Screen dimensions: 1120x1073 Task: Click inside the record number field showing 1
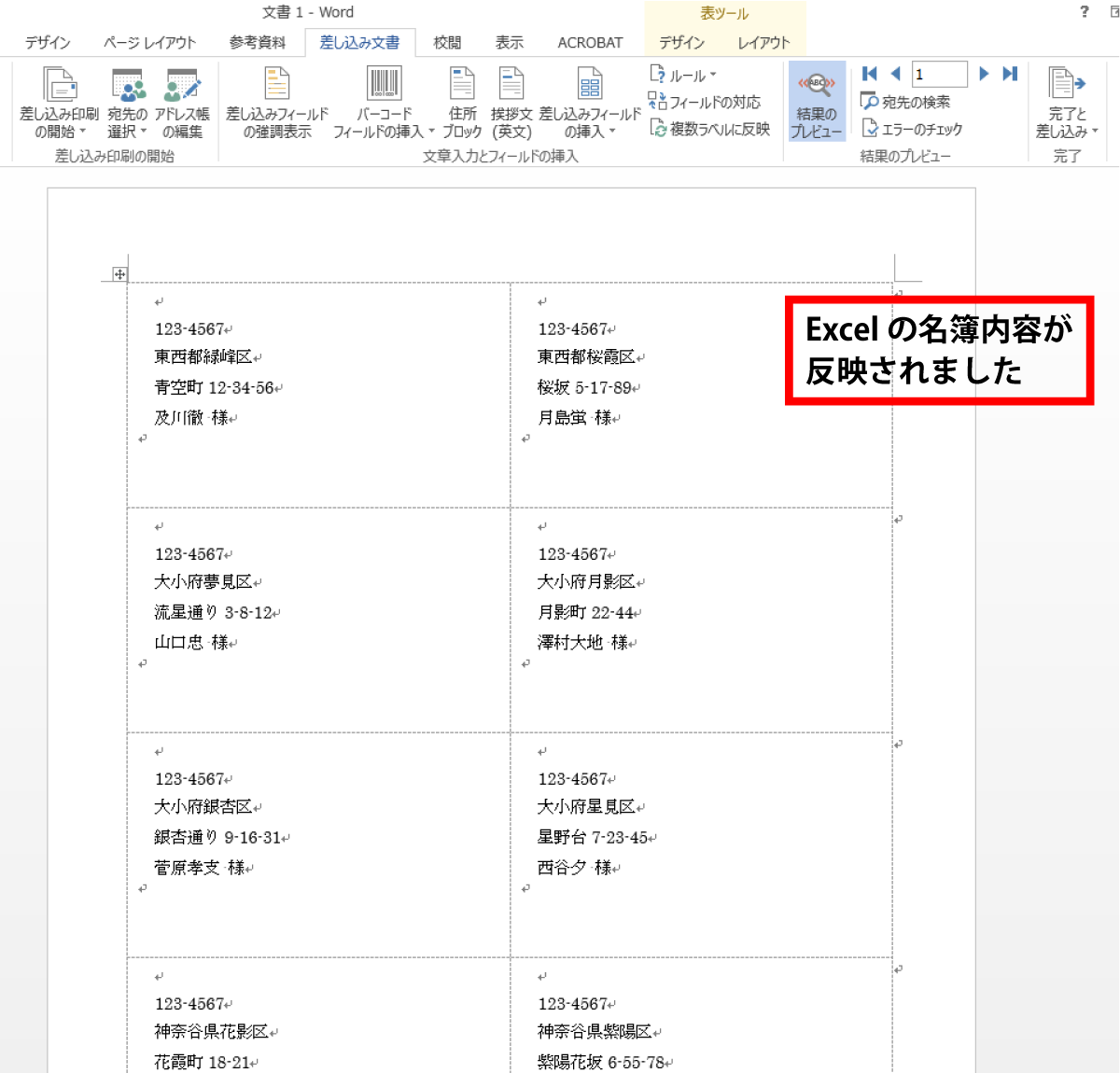[939, 74]
